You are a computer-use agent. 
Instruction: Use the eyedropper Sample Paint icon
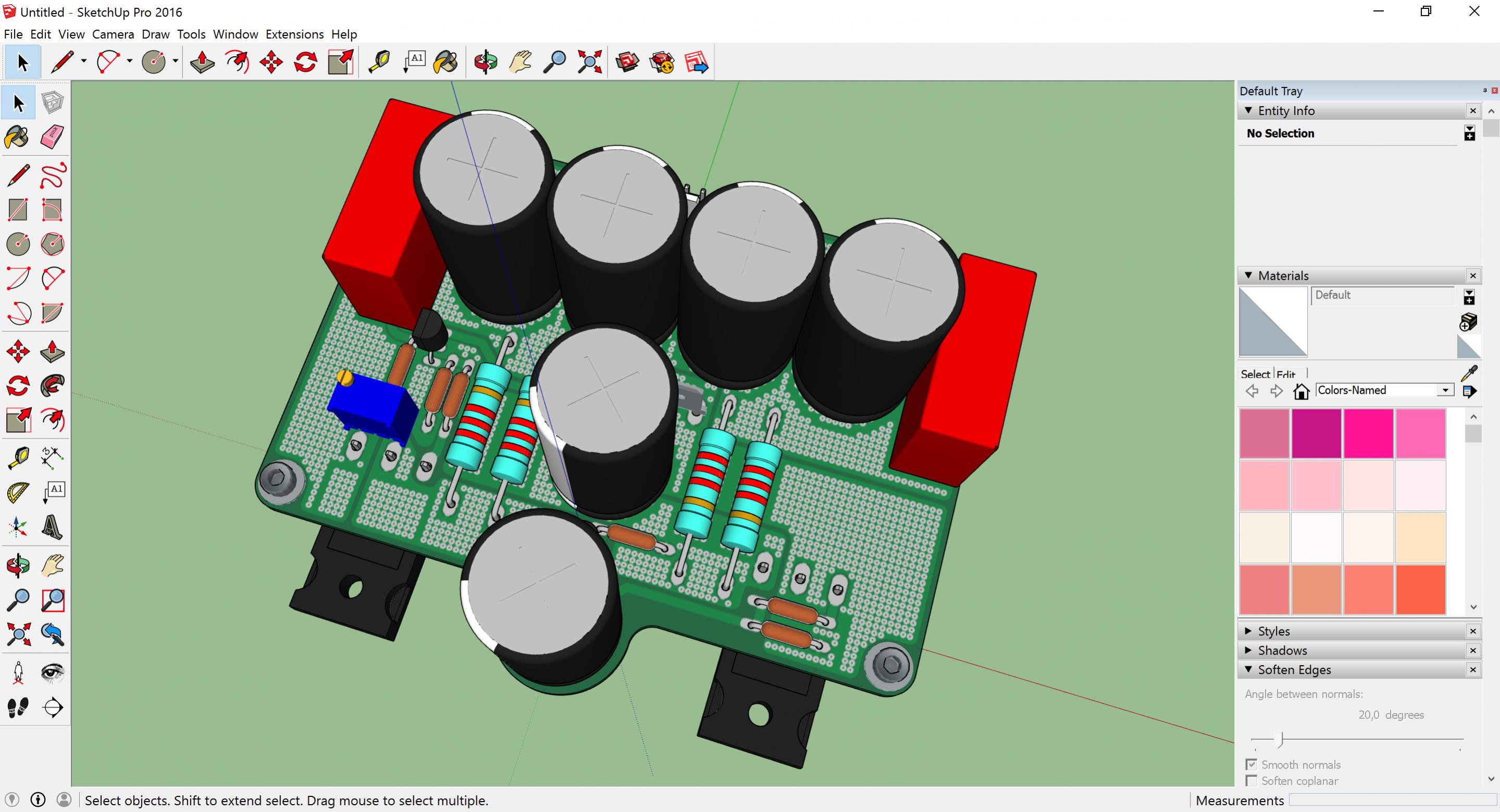[1469, 373]
